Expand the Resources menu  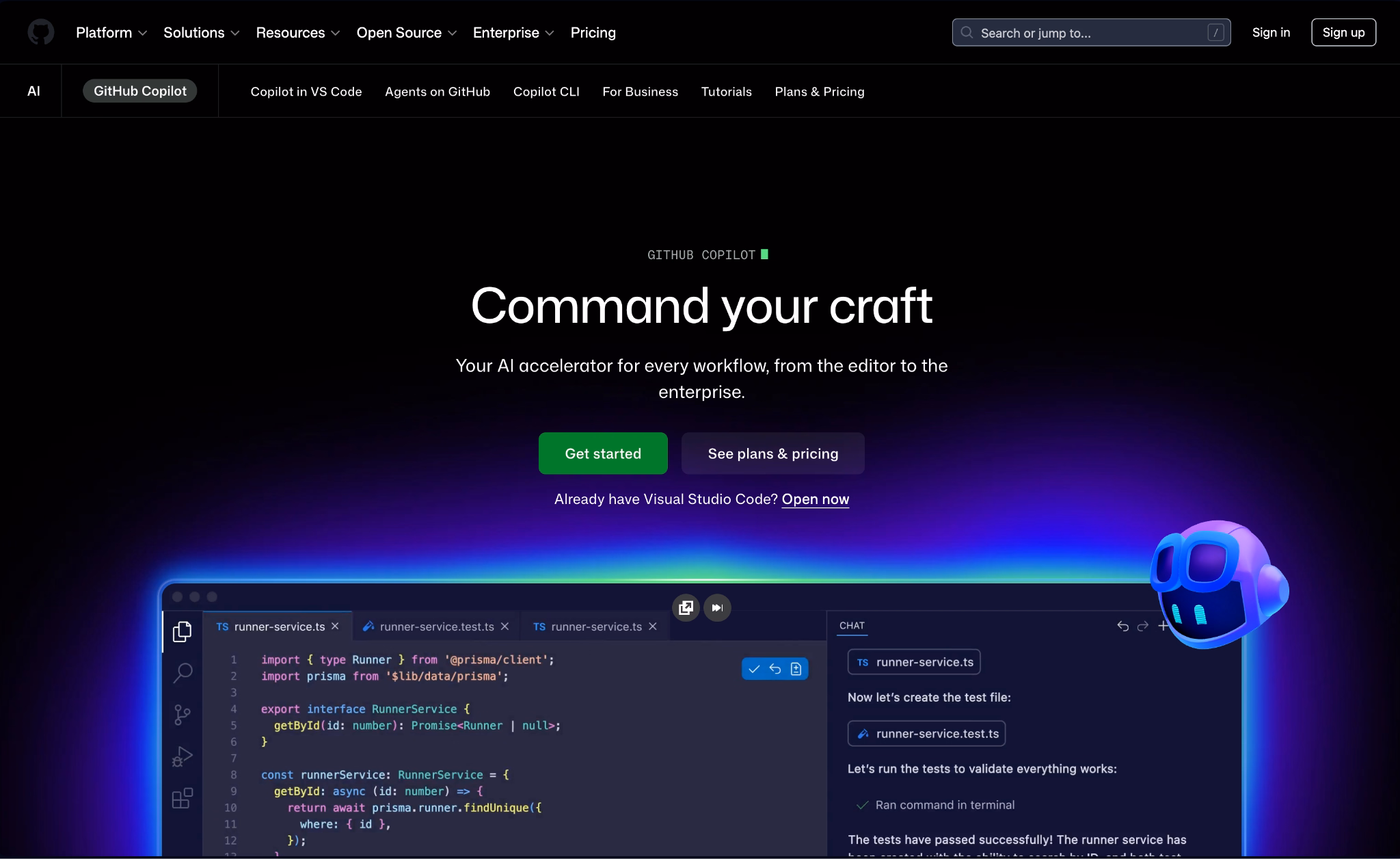tap(297, 33)
